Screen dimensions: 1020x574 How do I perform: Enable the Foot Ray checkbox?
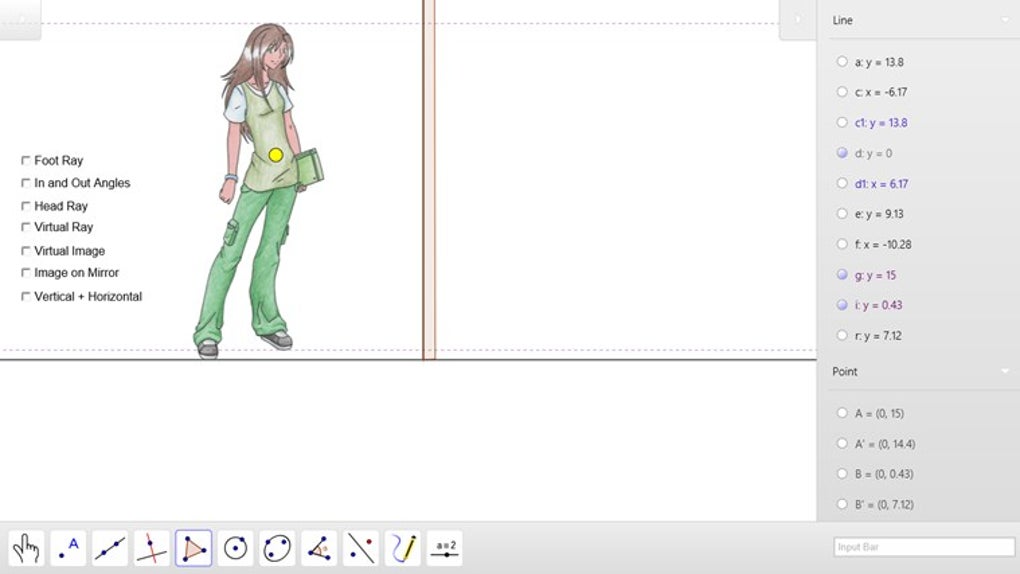coord(26,160)
